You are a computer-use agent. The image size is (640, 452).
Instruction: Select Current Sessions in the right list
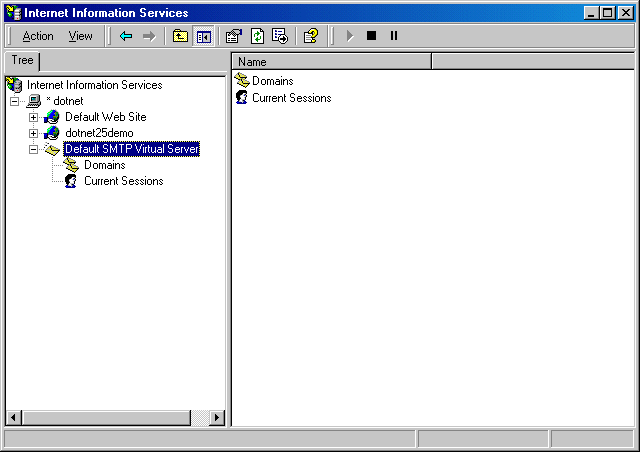pyautogui.click(x=291, y=98)
